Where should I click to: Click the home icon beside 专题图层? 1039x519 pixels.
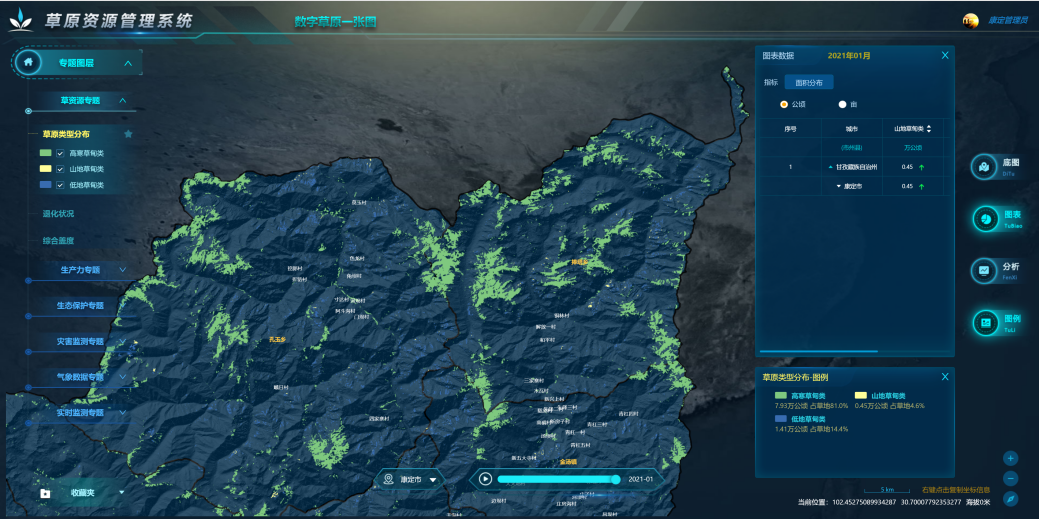(28, 62)
